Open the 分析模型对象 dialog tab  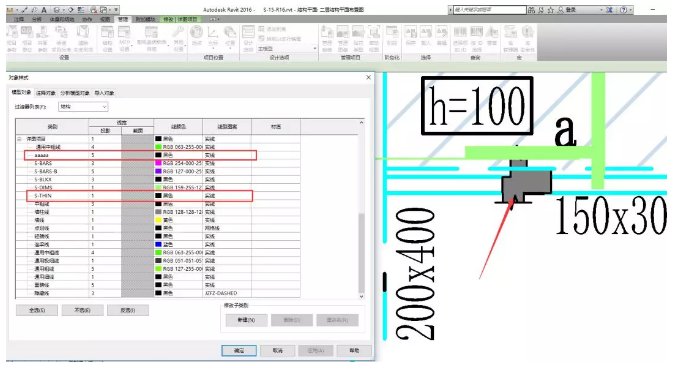pos(75,93)
